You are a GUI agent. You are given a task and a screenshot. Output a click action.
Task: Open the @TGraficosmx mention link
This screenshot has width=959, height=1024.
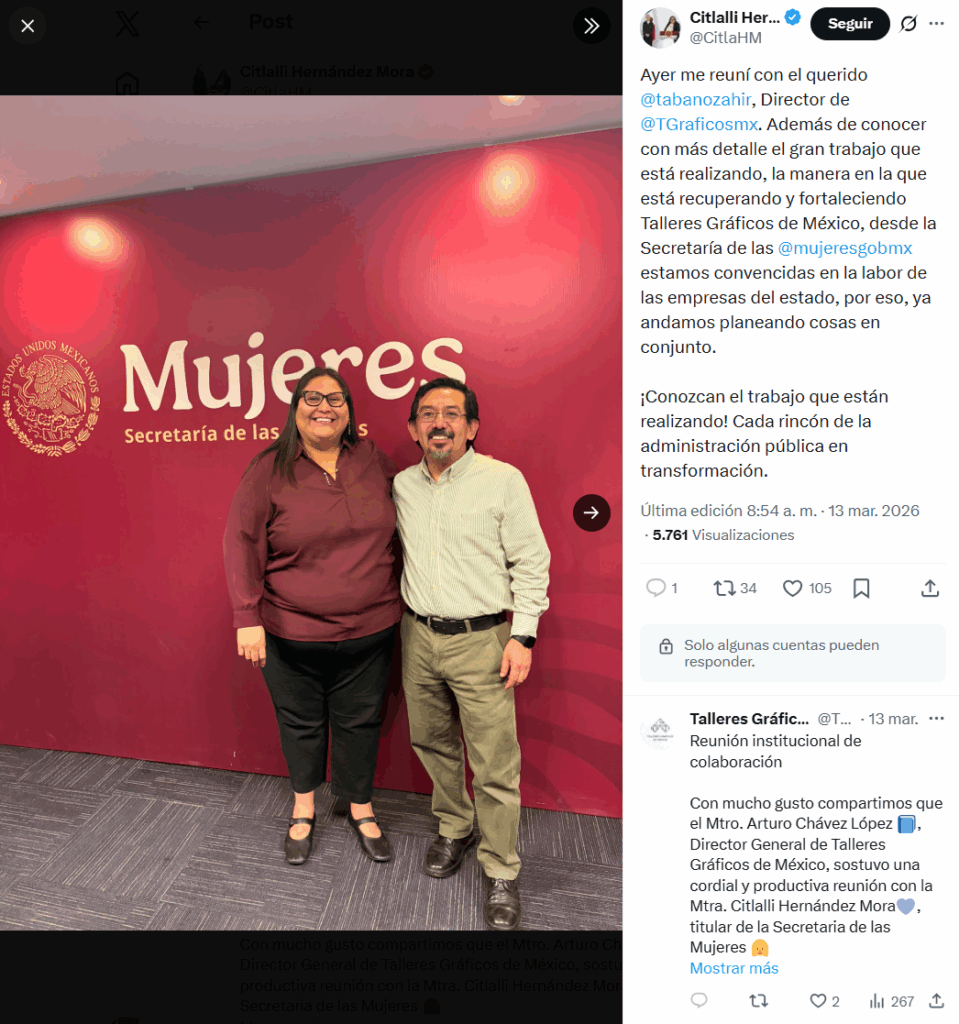click(x=699, y=124)
